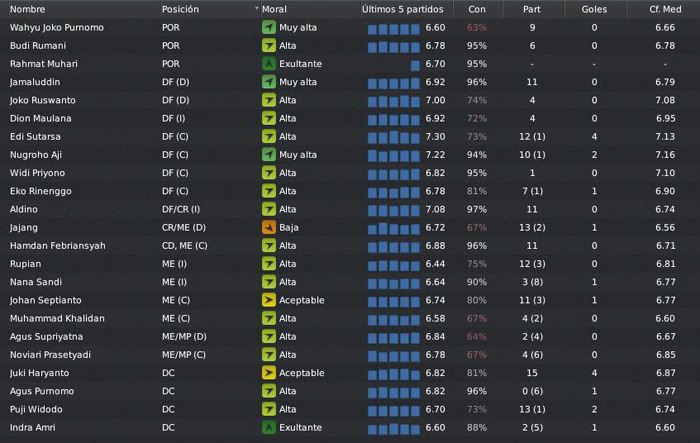The width and height of the screenshot is (700, 443).
Task: Click Rahmat Muhari's Exultante morale icon
Action: [269, 64]
